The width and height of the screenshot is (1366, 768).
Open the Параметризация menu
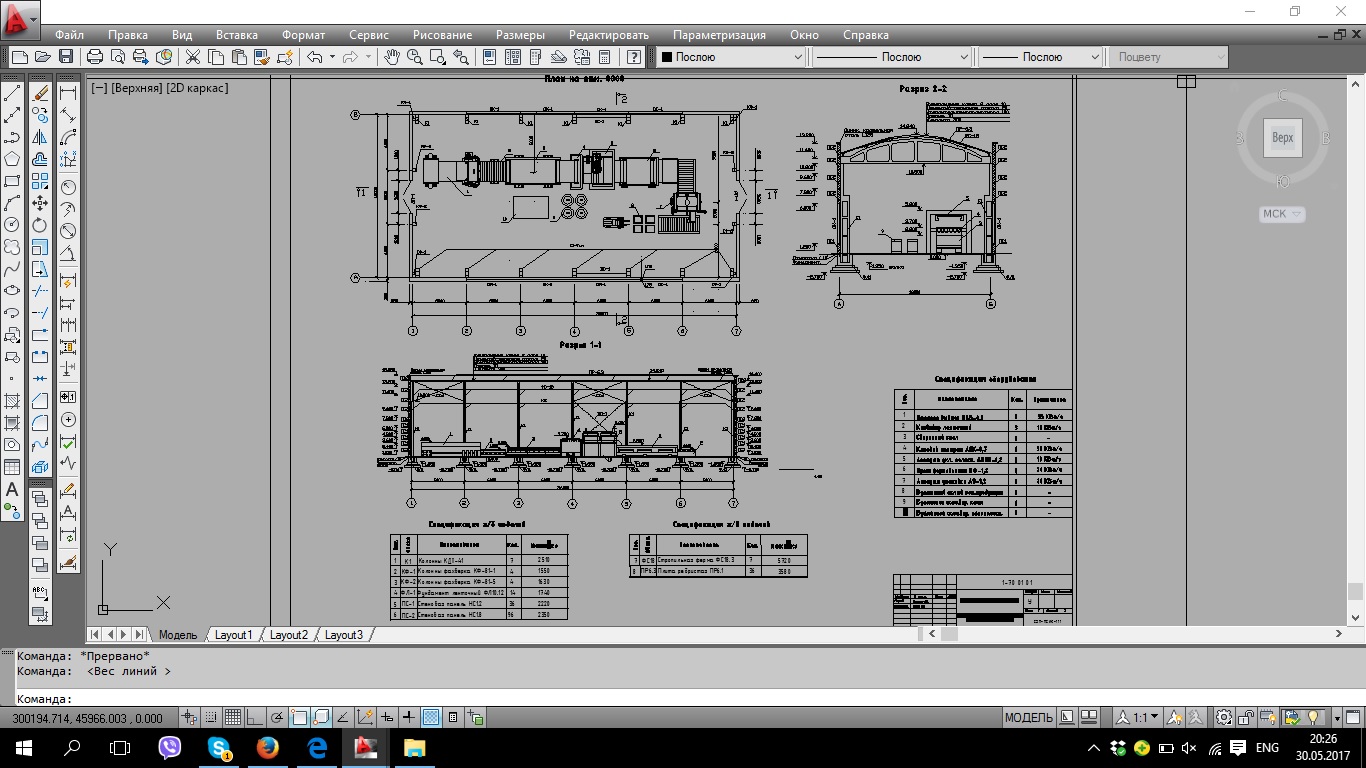719,35
